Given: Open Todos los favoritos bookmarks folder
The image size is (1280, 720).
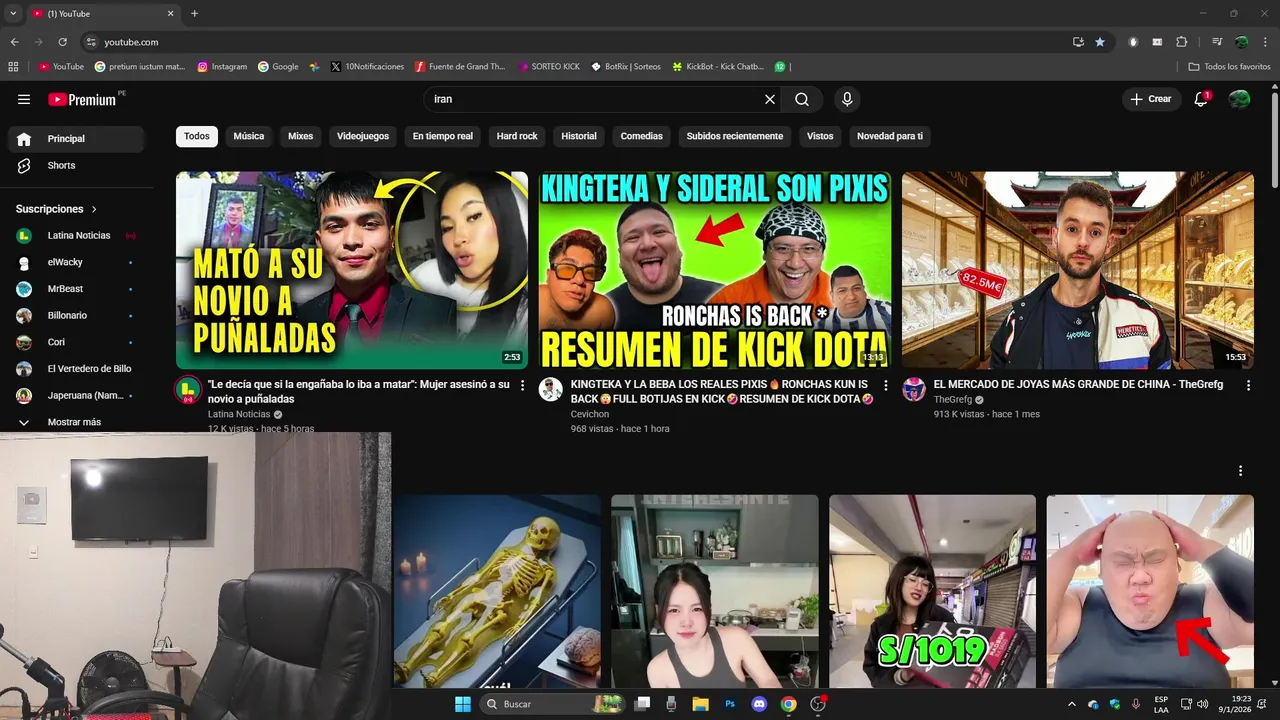Looking at the screenshot, I should [x=1229, y=67].
